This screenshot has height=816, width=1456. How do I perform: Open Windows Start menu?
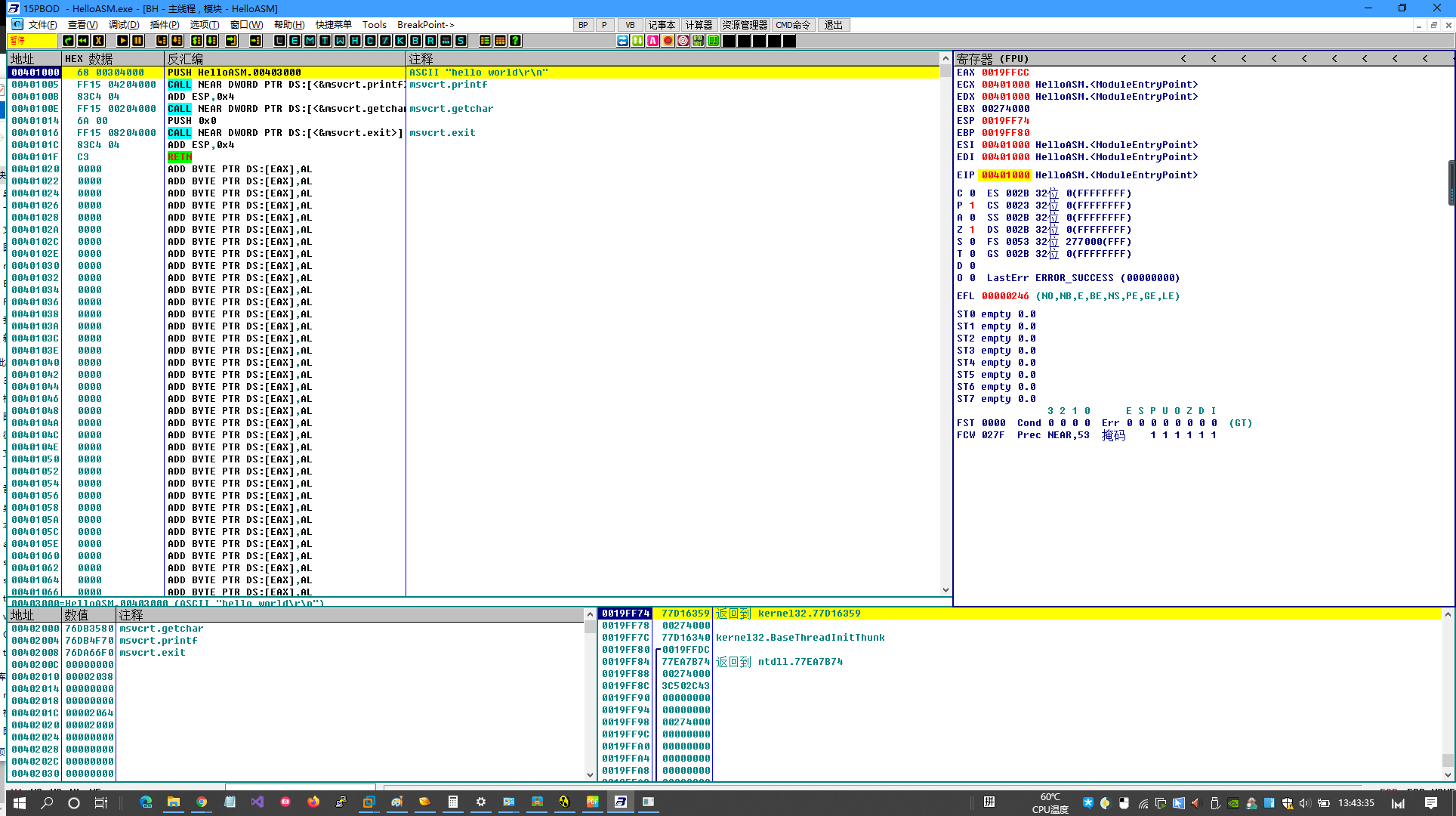[x=19, y=802]
